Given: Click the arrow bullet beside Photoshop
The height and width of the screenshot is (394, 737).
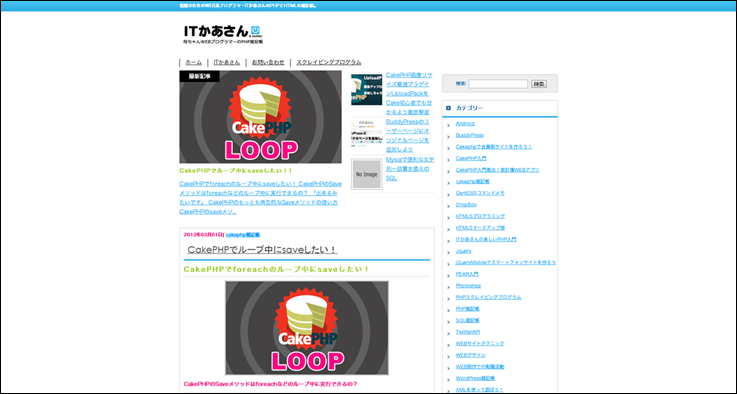Looking at the screenshot, I should point(449,287).
